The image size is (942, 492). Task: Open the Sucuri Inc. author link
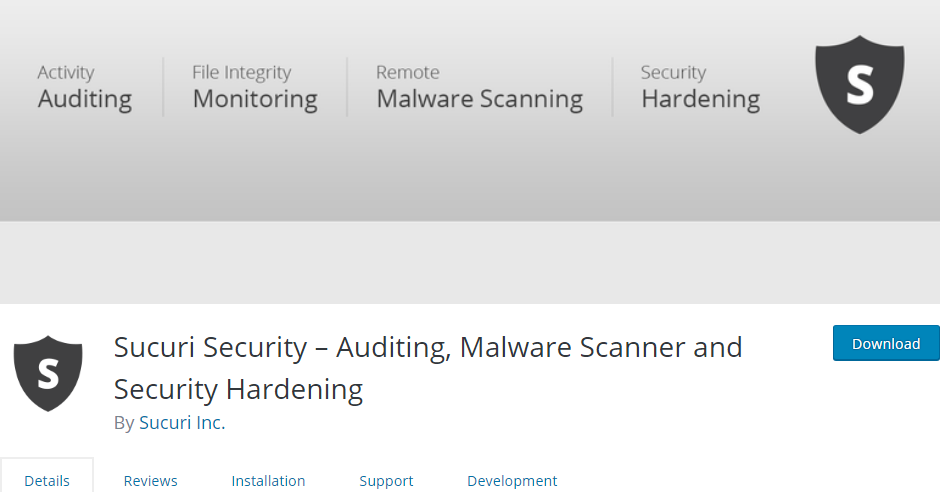[x=182, y=422]
